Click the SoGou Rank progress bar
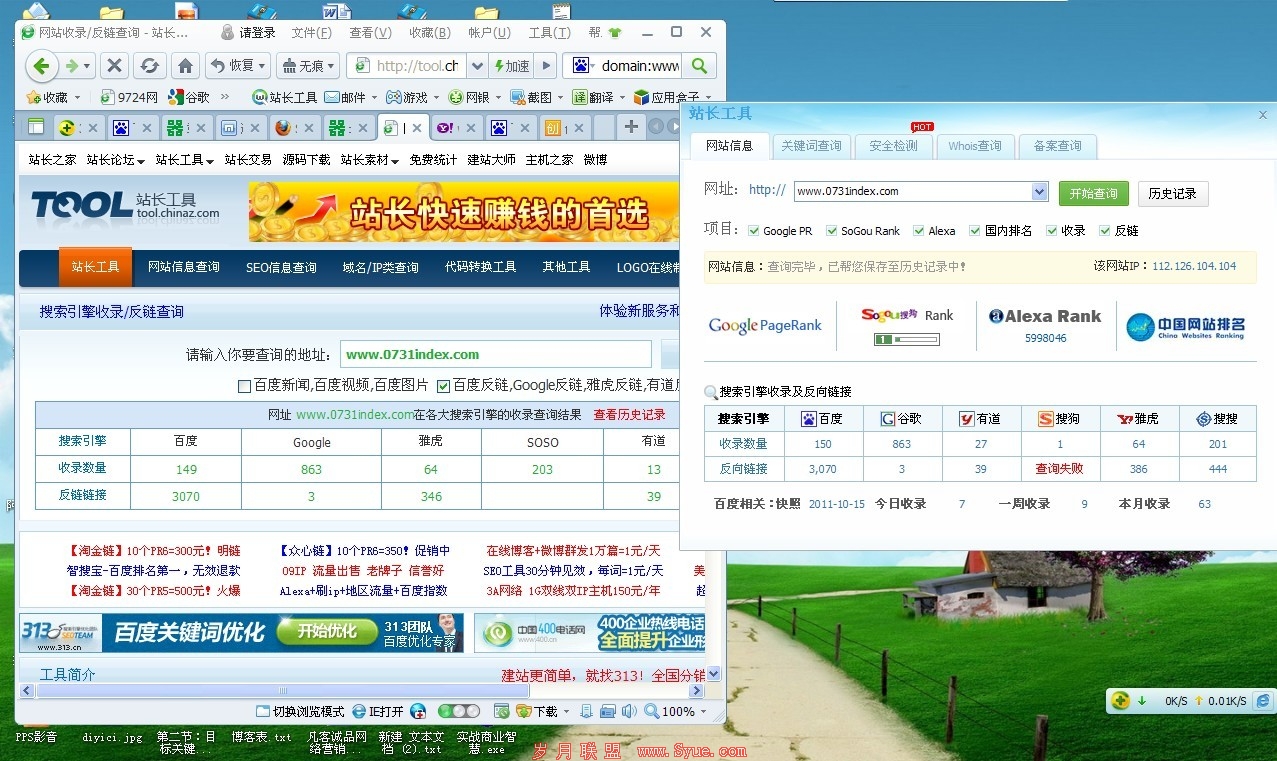This screenshot has width=1277, height=761. click(905, 339)
